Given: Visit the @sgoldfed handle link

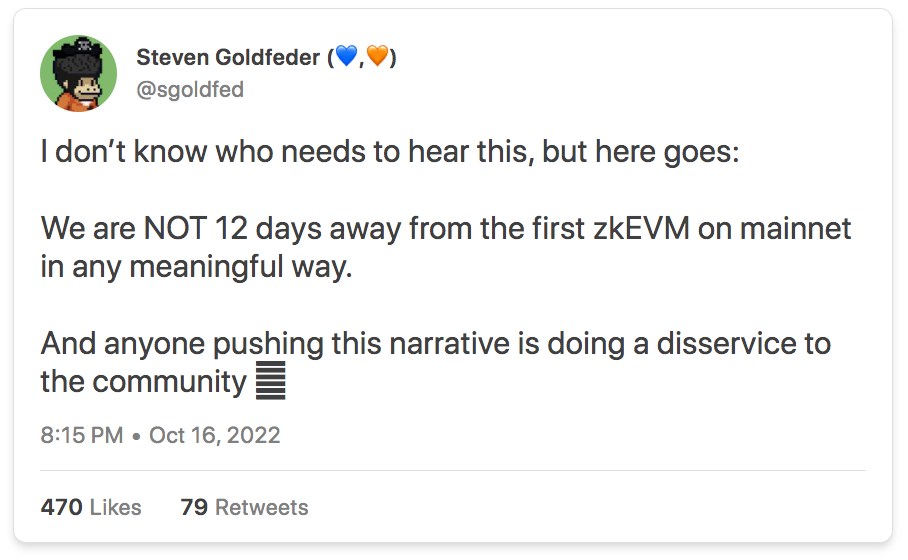Looking at the screenshot, I should pyautogui.click(x=190, y=90).
